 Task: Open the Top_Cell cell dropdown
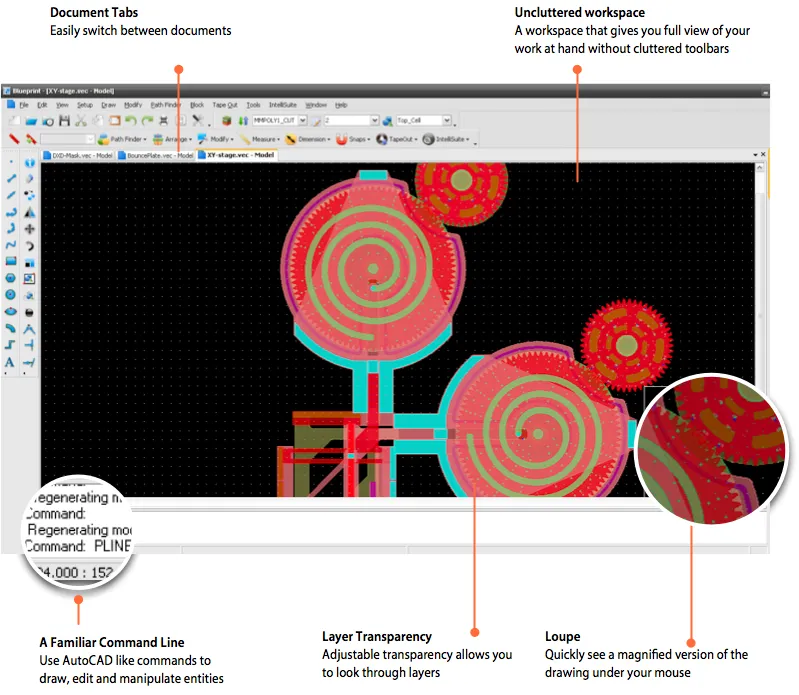click(x=447, y=120)
